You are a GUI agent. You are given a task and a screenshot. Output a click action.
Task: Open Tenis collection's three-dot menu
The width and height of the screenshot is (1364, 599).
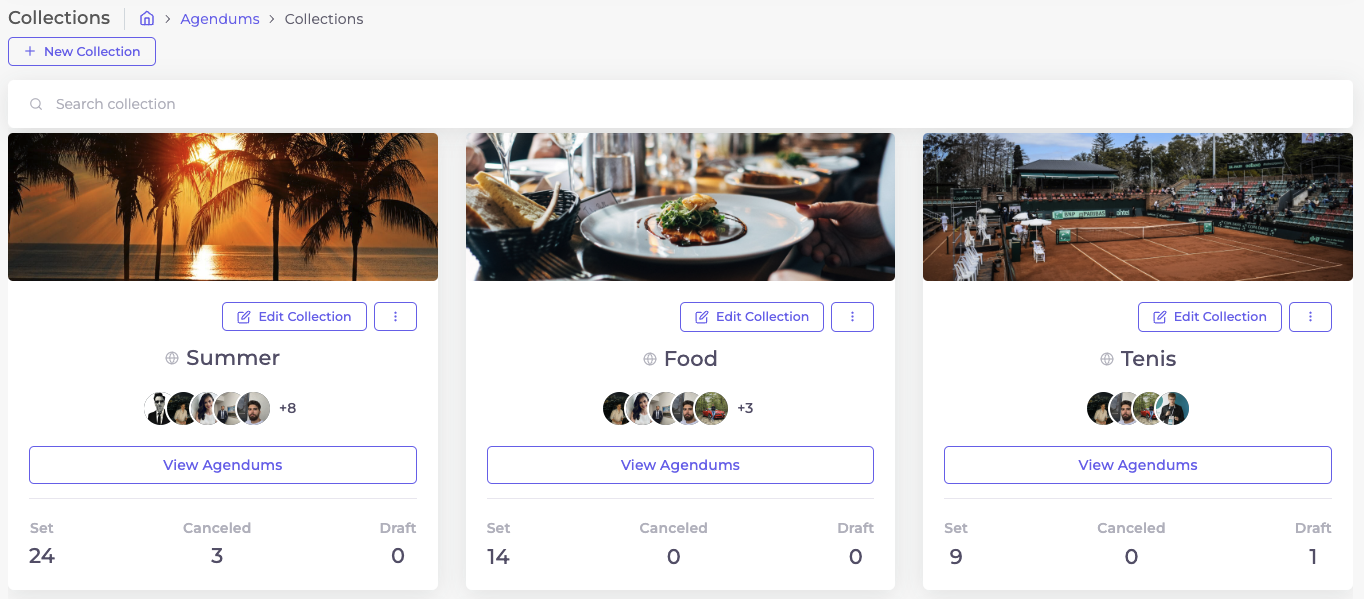coord(1310,316)
